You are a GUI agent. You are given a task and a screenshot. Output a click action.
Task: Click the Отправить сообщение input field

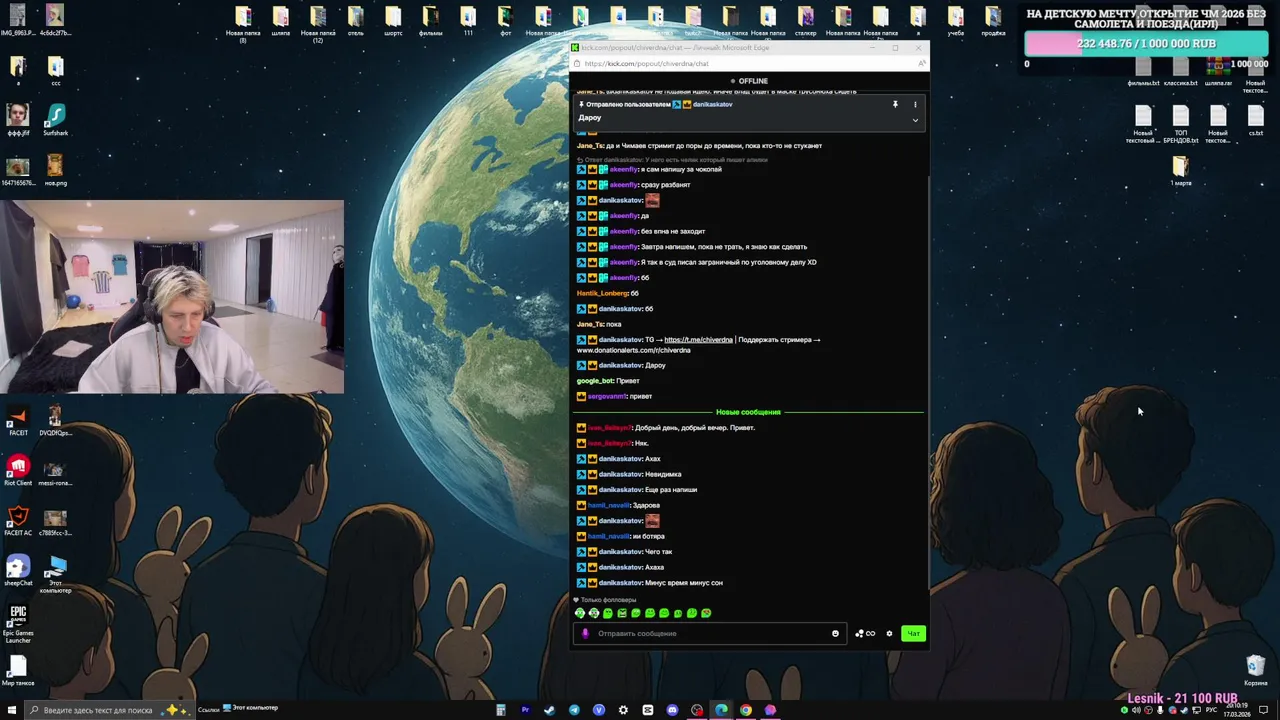tap(712, 633)
